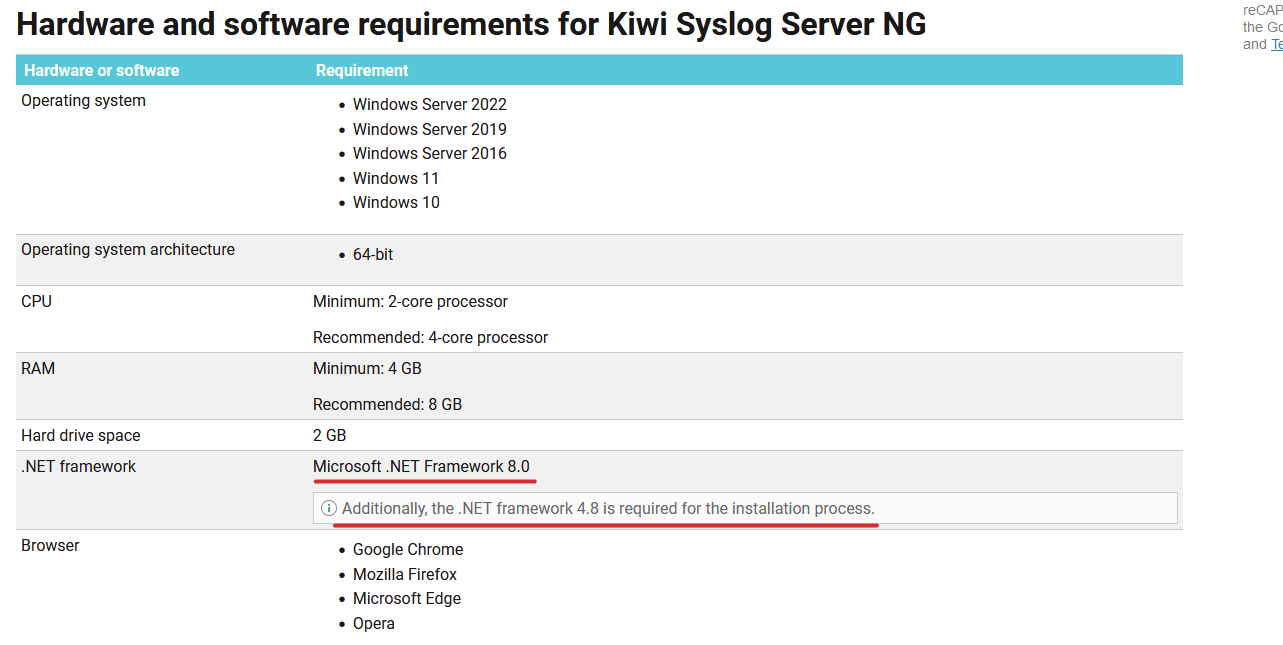1283x645 pixels.
Task: Click the 'RAM' row label
Action: pos(38,368)
